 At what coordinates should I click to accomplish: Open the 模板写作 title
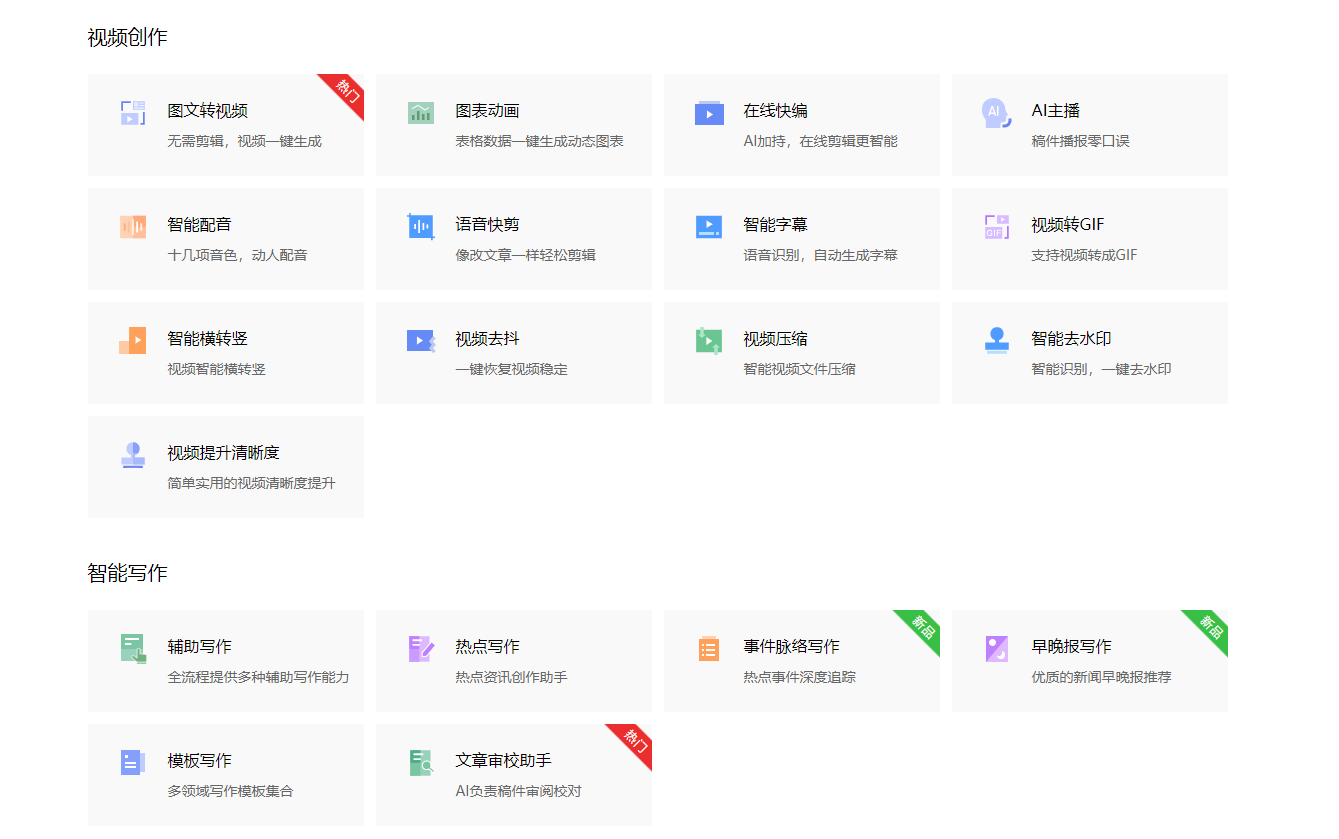(200, 761)
